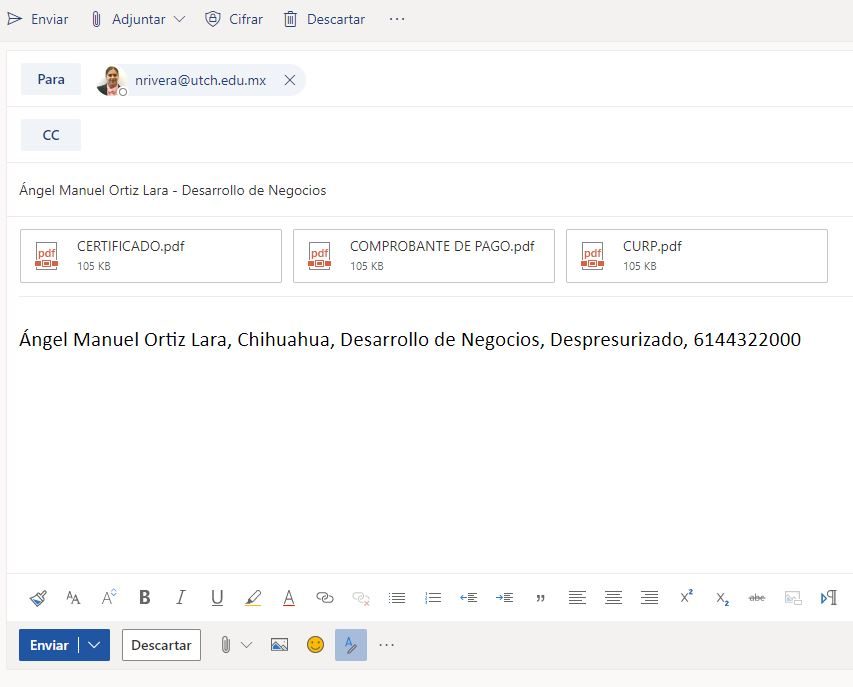
Task: Expand the Adjuntar dropdown chevron
Action: coord(180,20)
